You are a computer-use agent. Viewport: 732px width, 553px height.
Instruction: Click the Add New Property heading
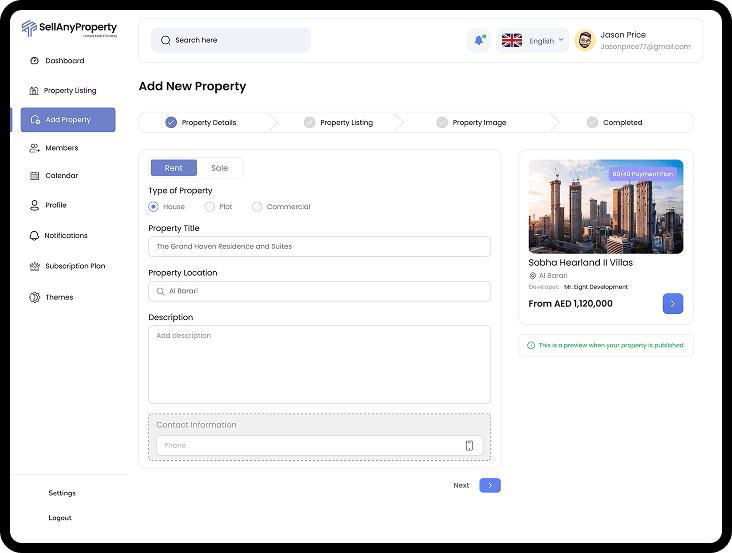pos(192,86)
